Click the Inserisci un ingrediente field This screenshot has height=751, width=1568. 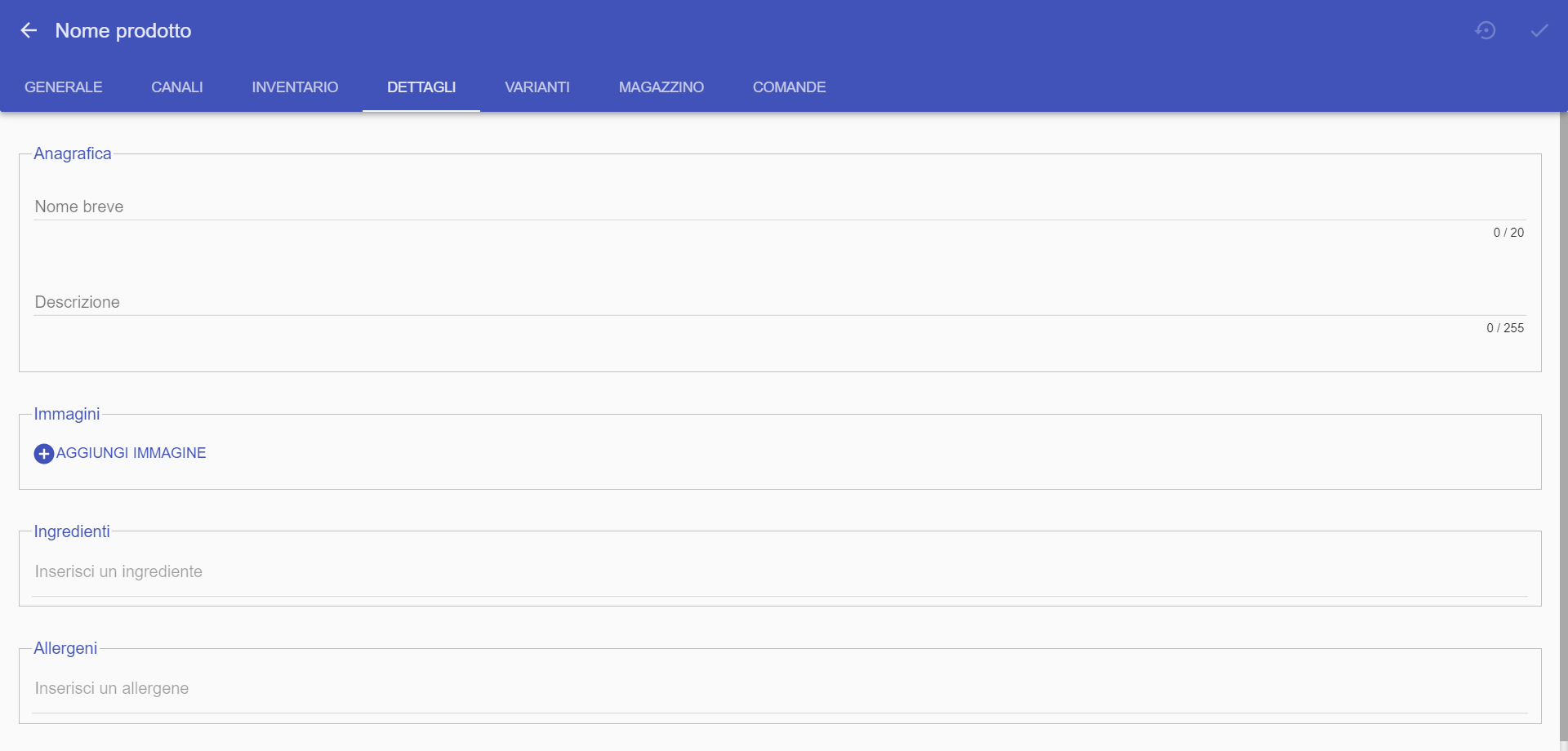780,571
